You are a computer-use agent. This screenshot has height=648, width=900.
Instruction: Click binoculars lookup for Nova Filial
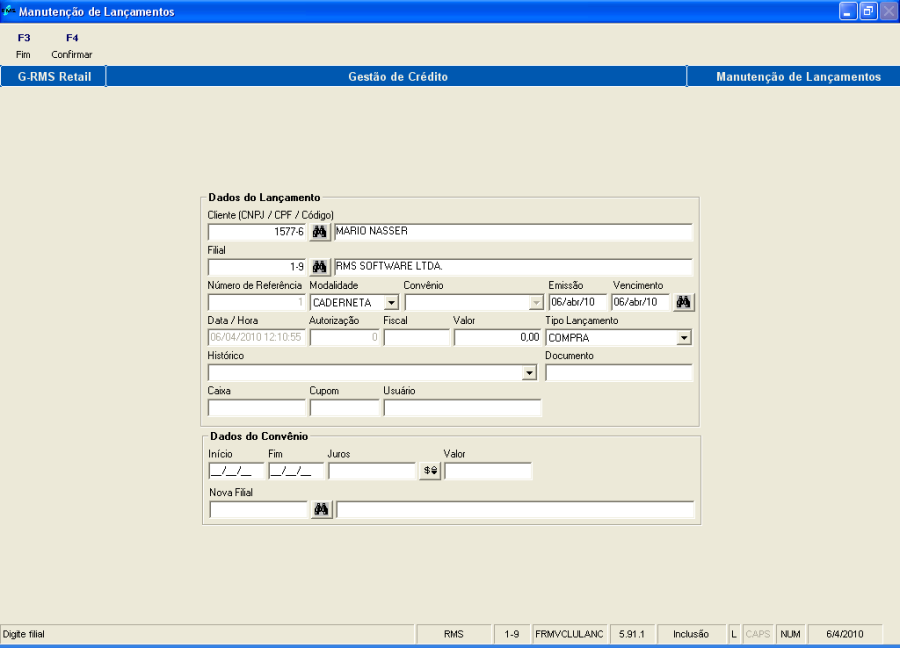coord(321,509)
